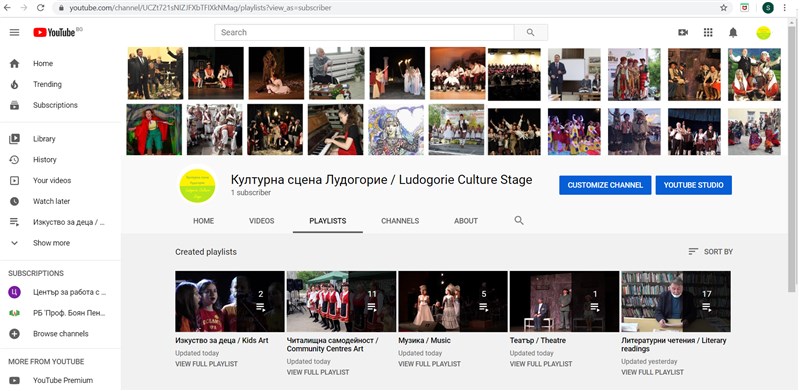The height and width of the screenshot is (391, 800).
Task: Open the Community Centres Art thumbnail
Action: pyautogui.click(x=341, y=301)
